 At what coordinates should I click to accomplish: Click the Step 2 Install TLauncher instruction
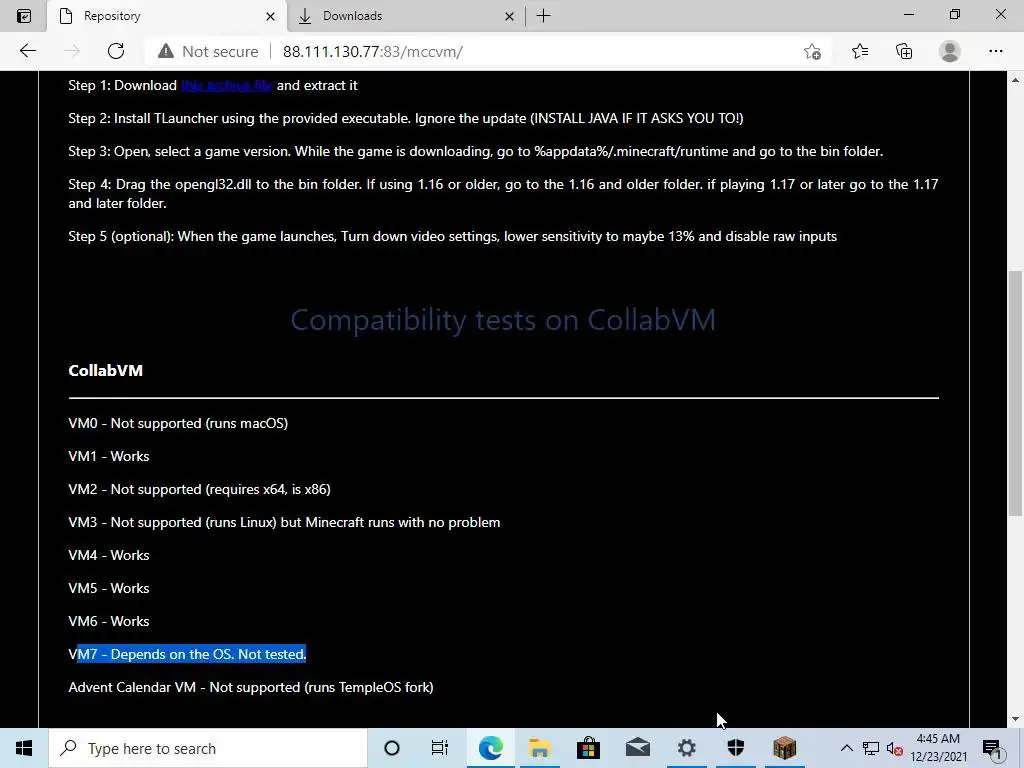point(406,118)
